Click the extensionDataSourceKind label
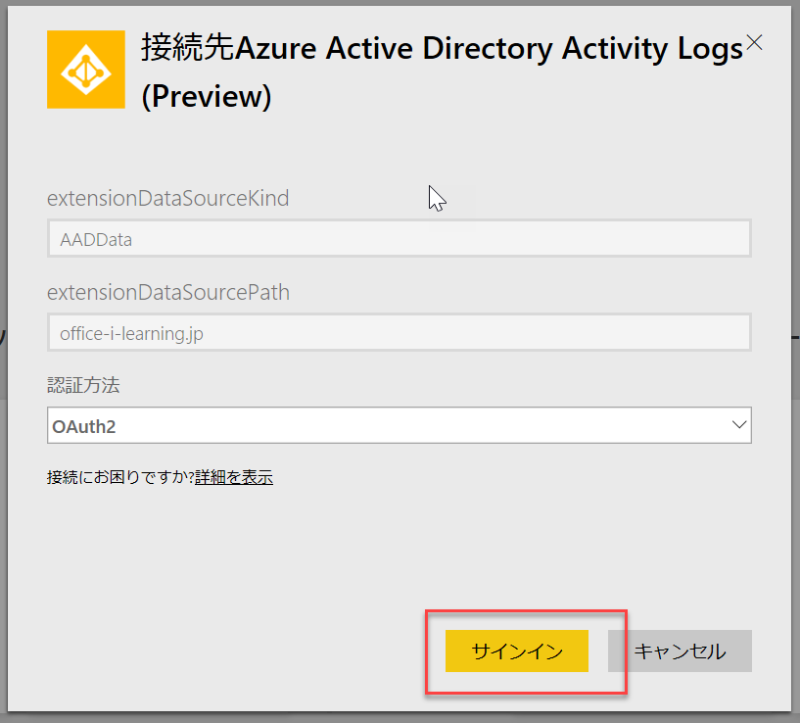800x723 pixels. pyautogui.click(x=168, y=198)
